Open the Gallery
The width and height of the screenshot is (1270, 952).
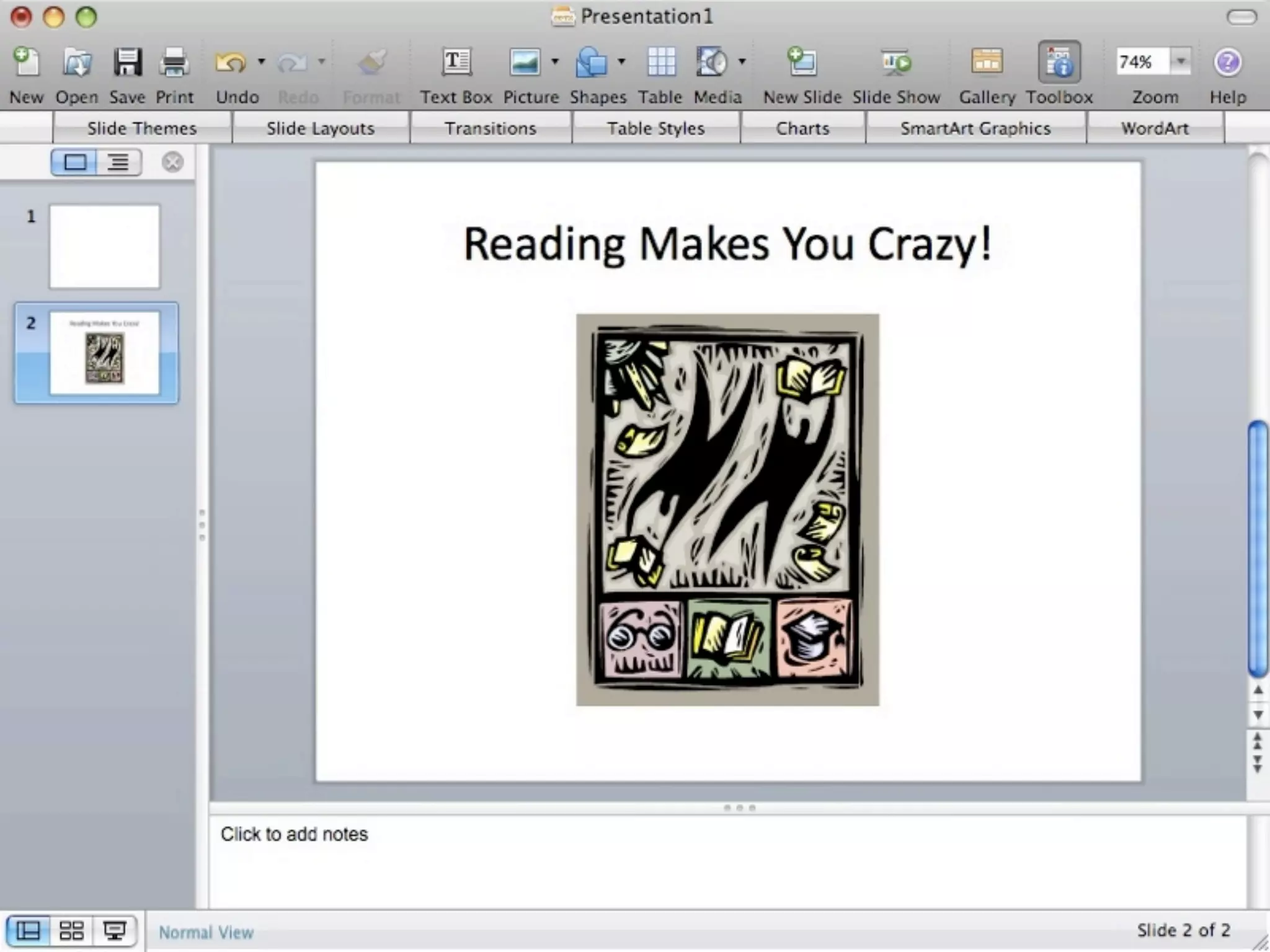coord(987,63)
